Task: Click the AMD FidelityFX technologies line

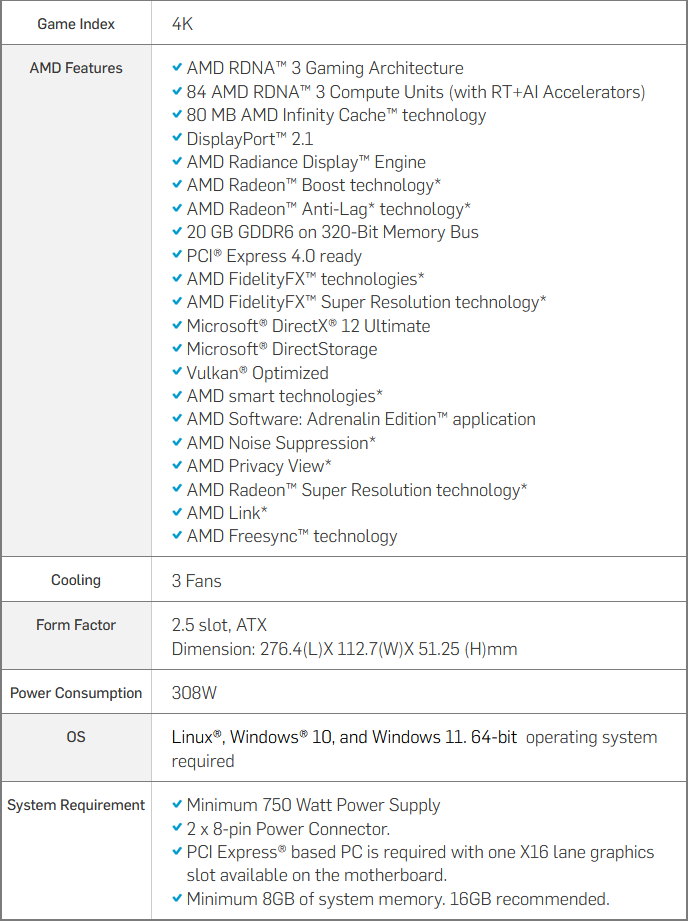Action: [x=306, y=279]
